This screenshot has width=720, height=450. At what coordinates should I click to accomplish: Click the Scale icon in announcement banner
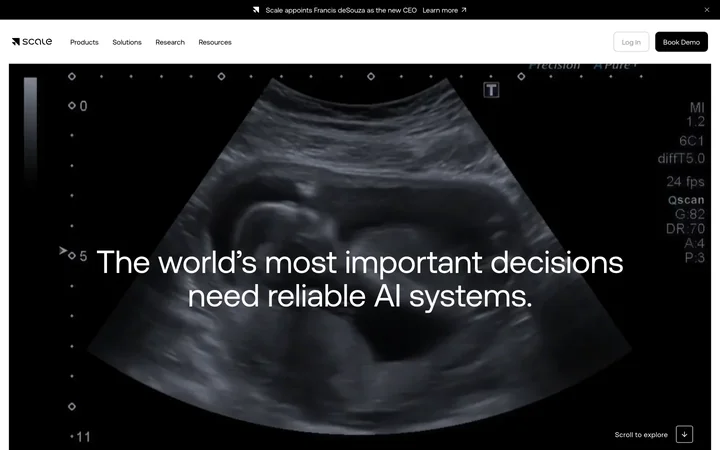coord(256,10)
